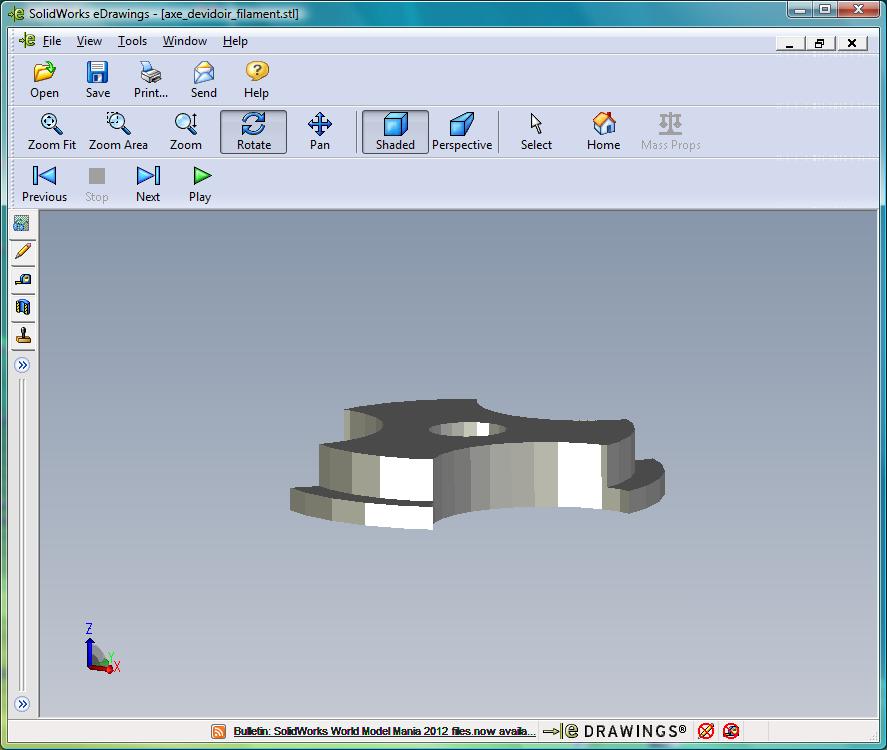Open the Tools menu
887x750 pixels.
[x=132, y=41]
